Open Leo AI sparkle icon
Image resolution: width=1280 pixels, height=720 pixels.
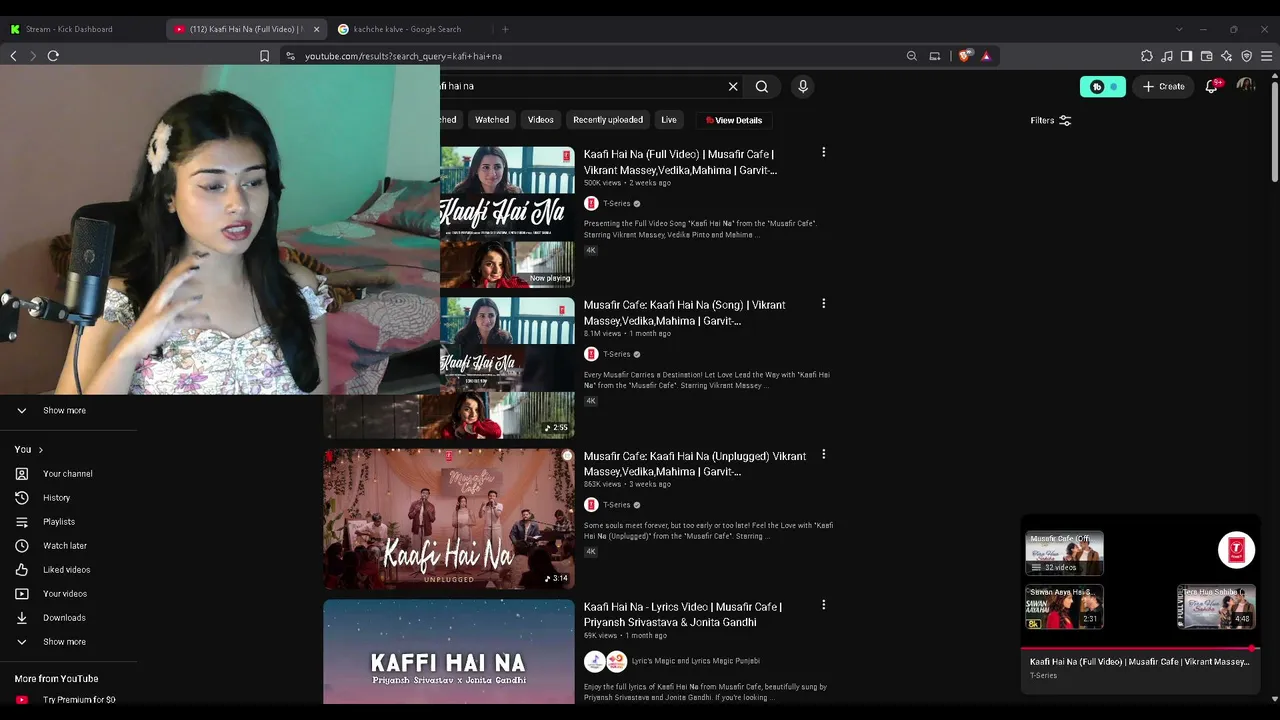click(x=1227, y=56)
